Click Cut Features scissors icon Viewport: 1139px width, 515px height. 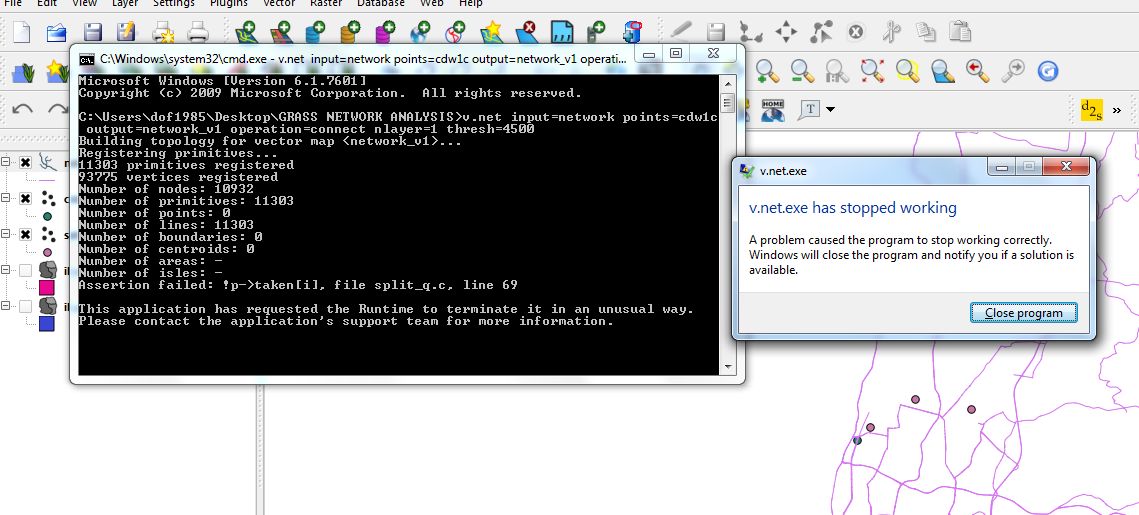pyautogui.click(x=891, y=32)
